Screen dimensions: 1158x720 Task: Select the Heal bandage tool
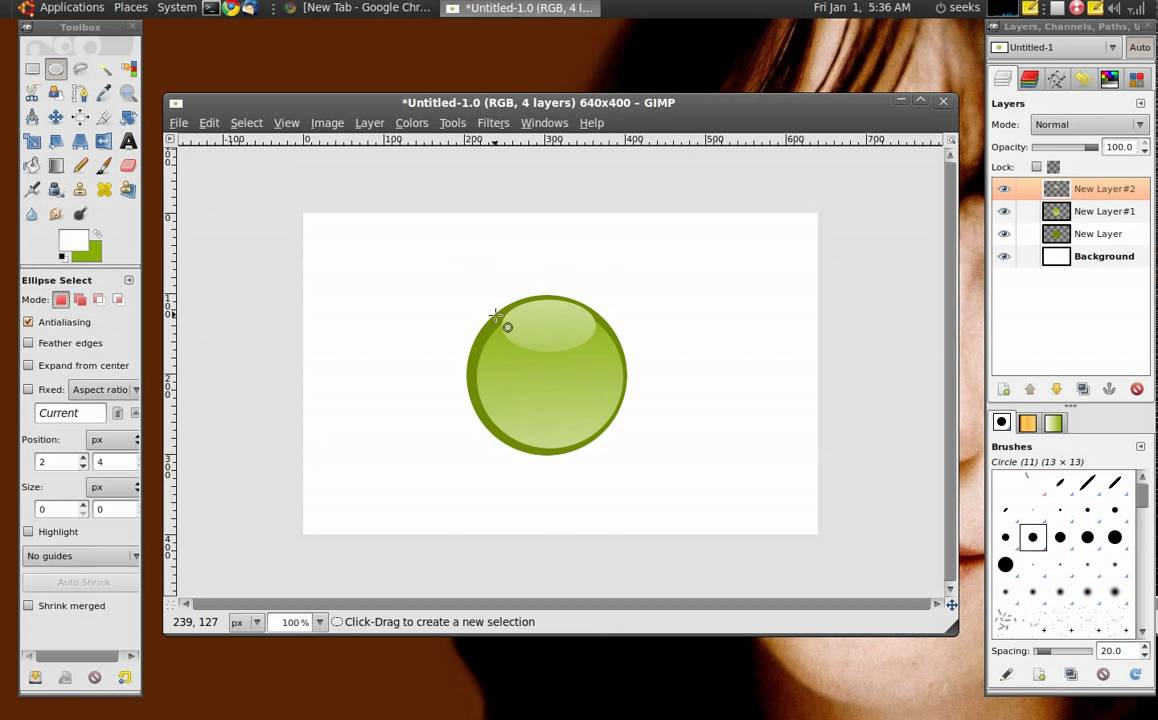pos(104,190)
